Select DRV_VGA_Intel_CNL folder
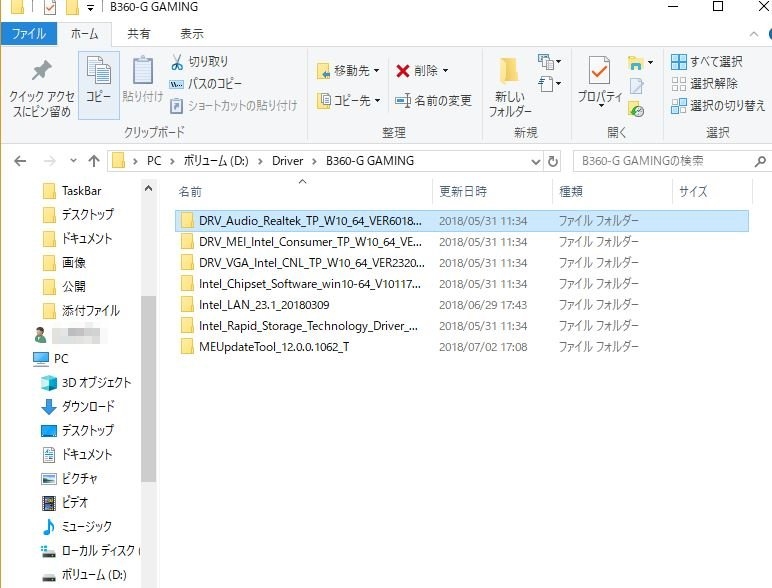This screenshot has width=772, height=588. [462, 263]
